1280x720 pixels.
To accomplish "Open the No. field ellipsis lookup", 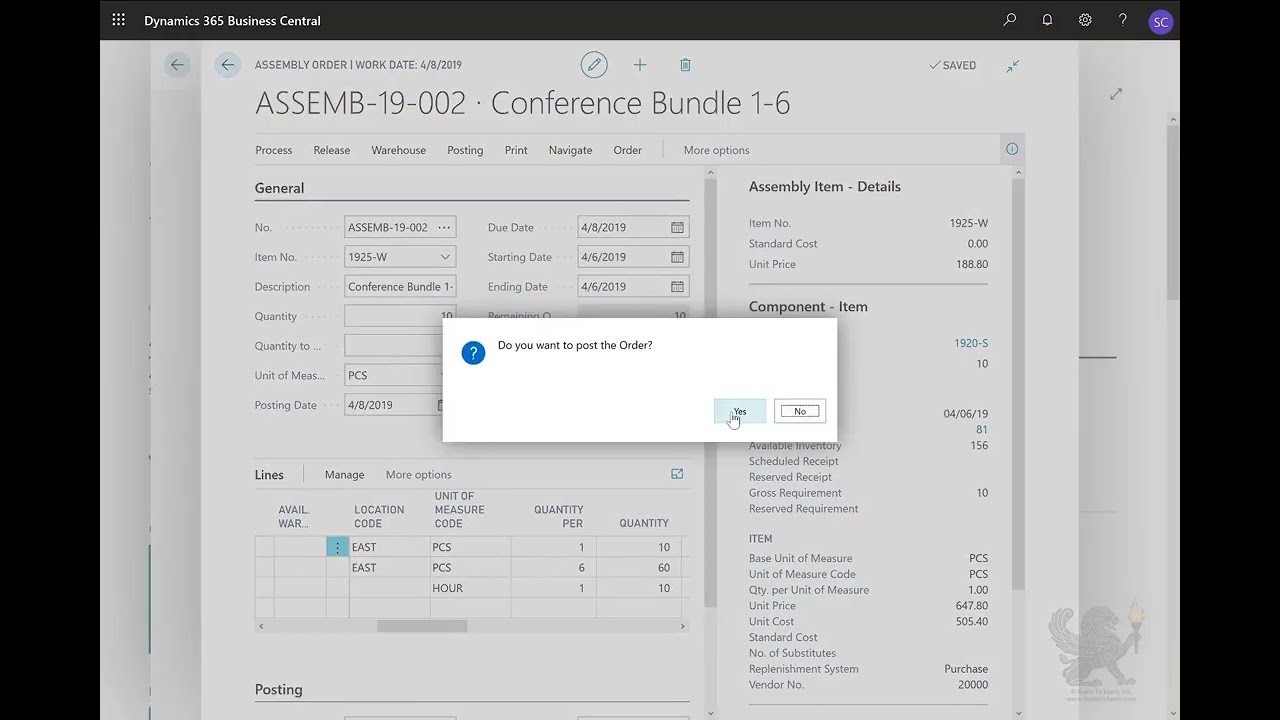I will coord(444,227).
